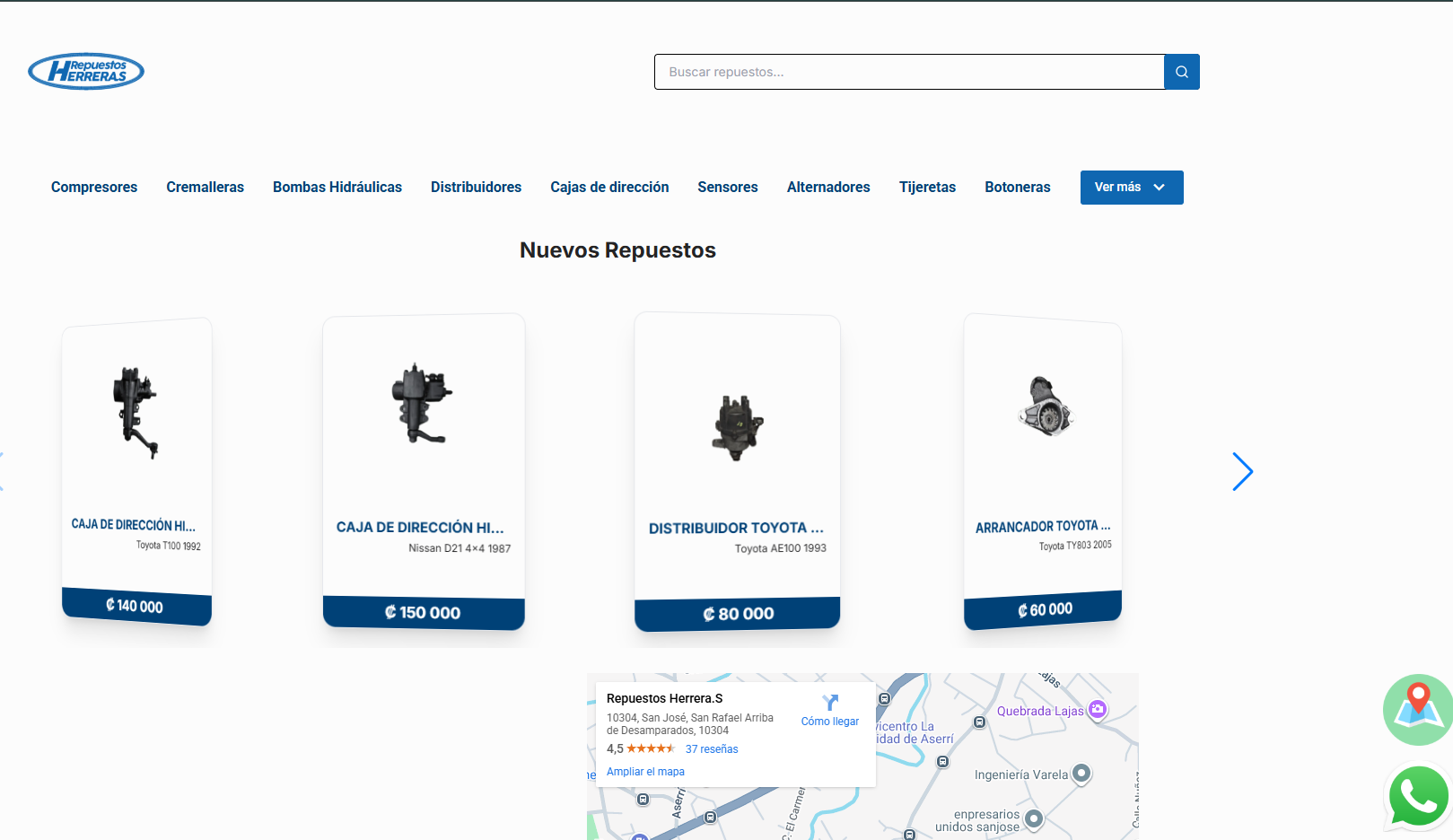The image size is (1453, 840).
Task: Open the map location floating icon
Action: pos(1418,710)
